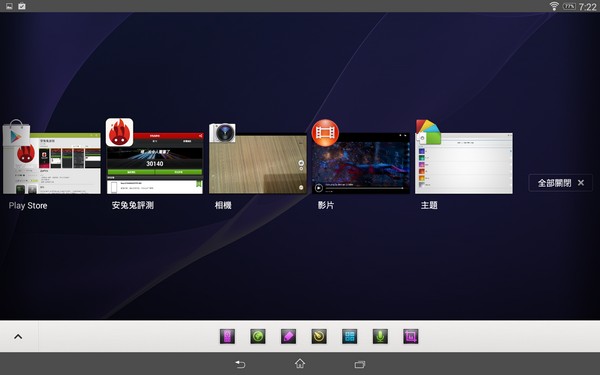This screenshot has width=600, height=375.
Task: Go to the Home screen
Action: pos(300,364)
